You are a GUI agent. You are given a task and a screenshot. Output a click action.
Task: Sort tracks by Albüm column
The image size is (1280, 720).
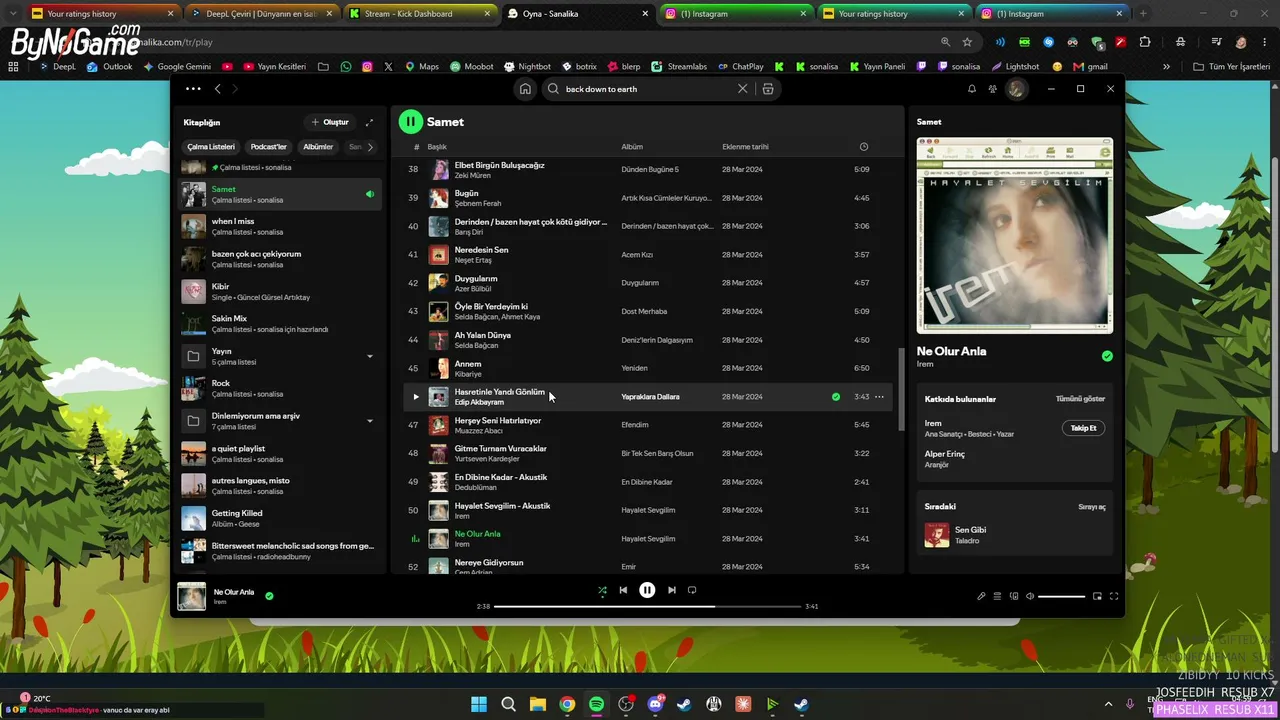click(632, 147)
